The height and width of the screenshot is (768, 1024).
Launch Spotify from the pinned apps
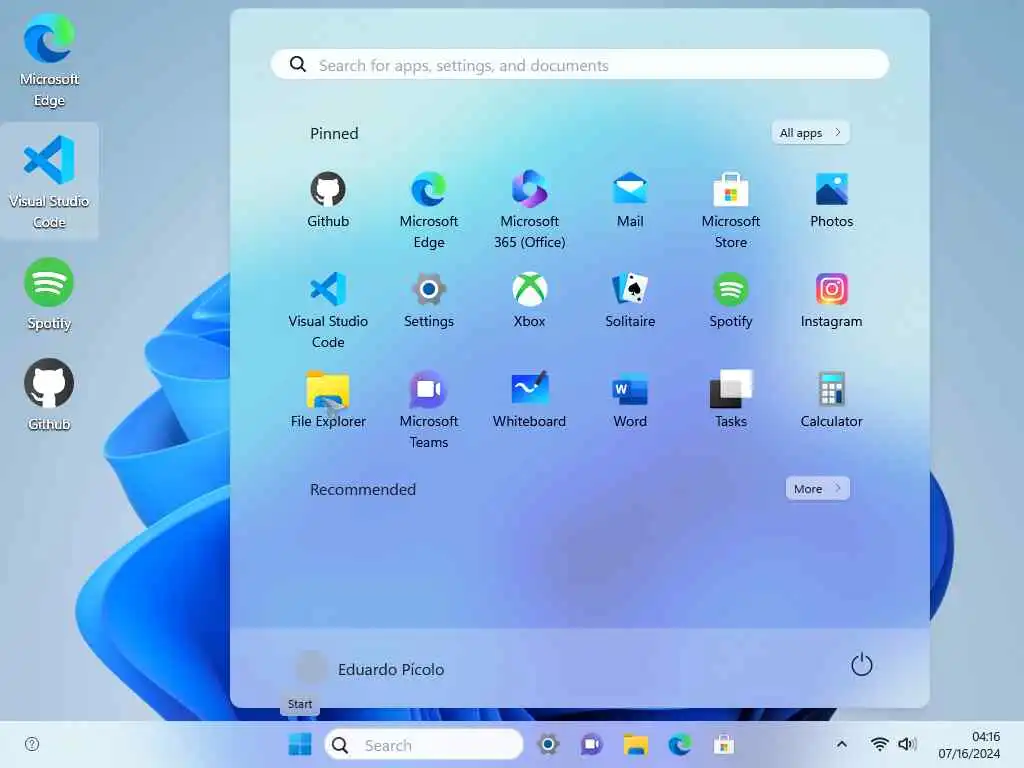730,300
